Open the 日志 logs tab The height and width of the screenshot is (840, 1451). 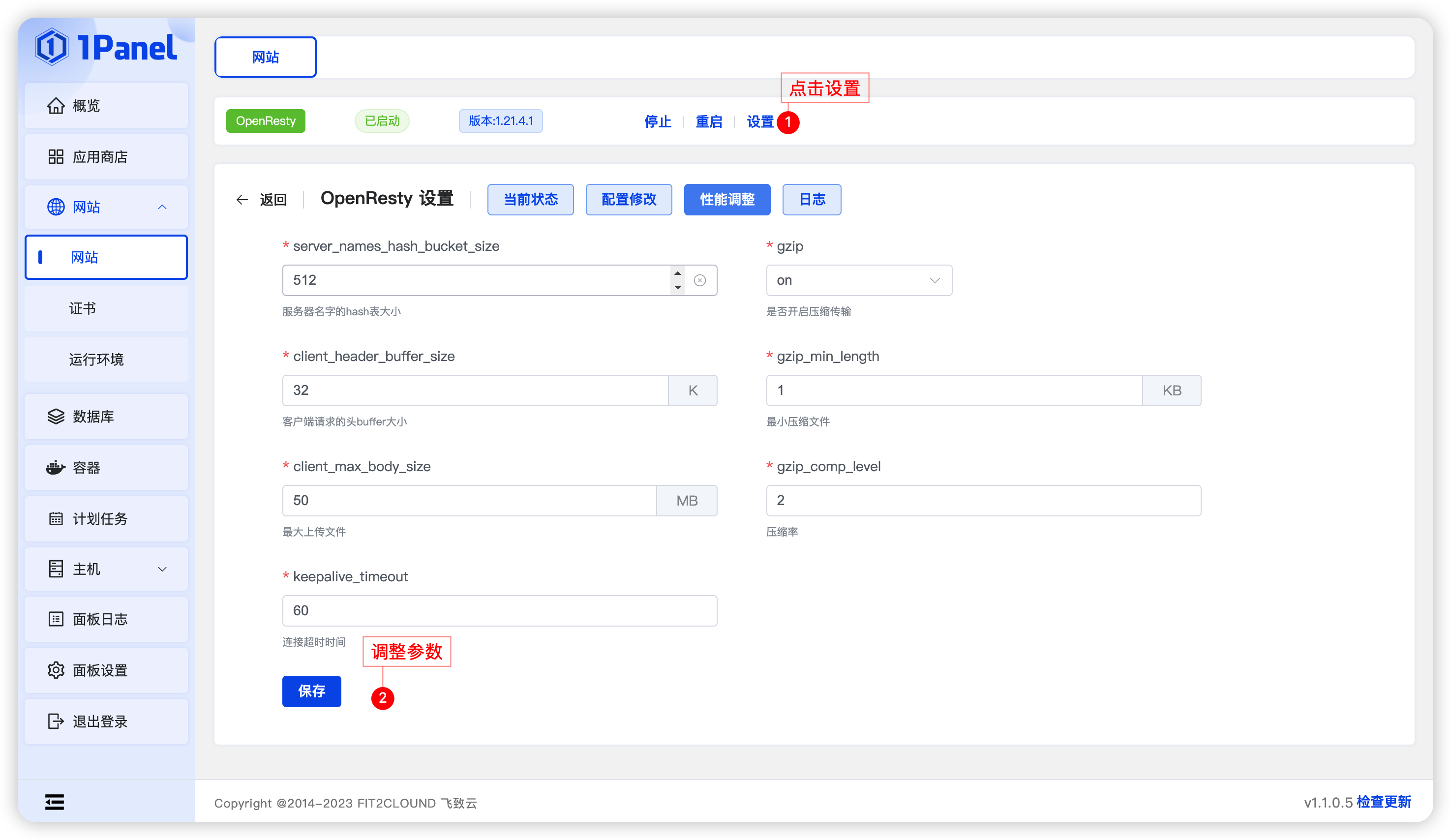point(811,199)
